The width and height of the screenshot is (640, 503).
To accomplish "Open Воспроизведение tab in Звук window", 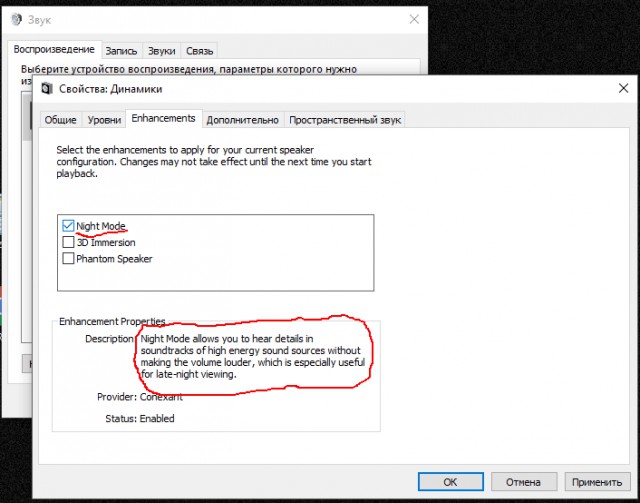I will click(x=54, y=49).
